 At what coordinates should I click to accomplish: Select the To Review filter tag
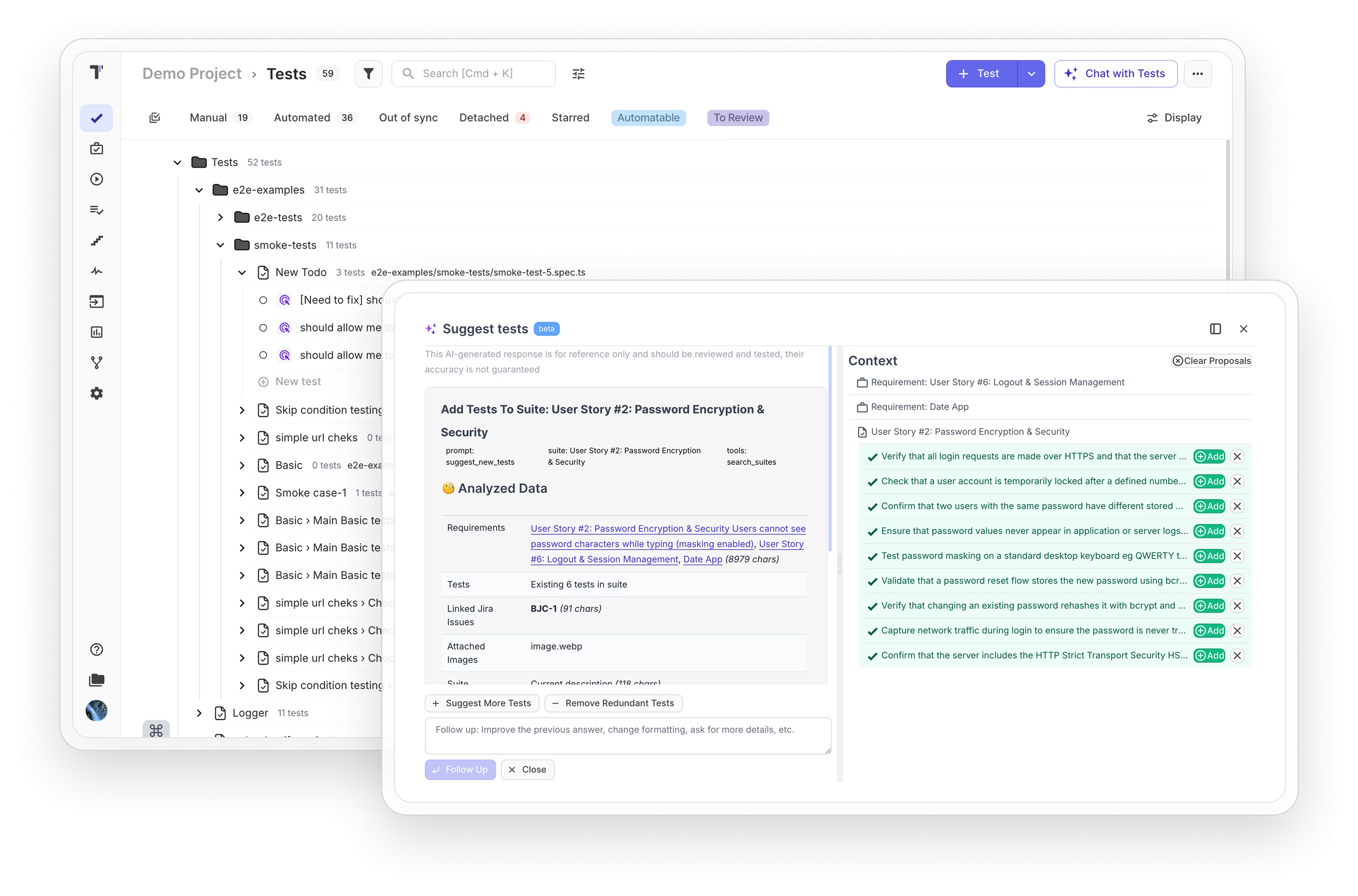(738, 118)
